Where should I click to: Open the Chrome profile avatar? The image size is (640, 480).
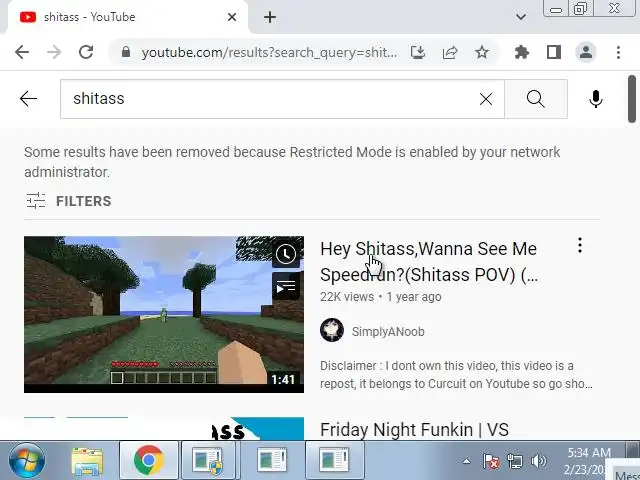point(586,52)
